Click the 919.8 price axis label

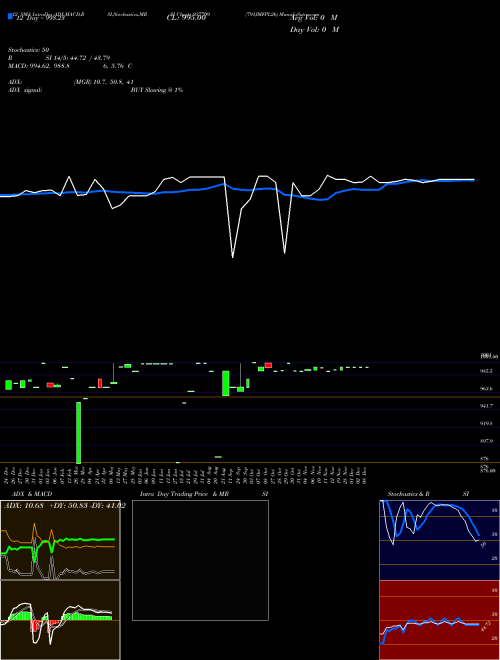487,423
